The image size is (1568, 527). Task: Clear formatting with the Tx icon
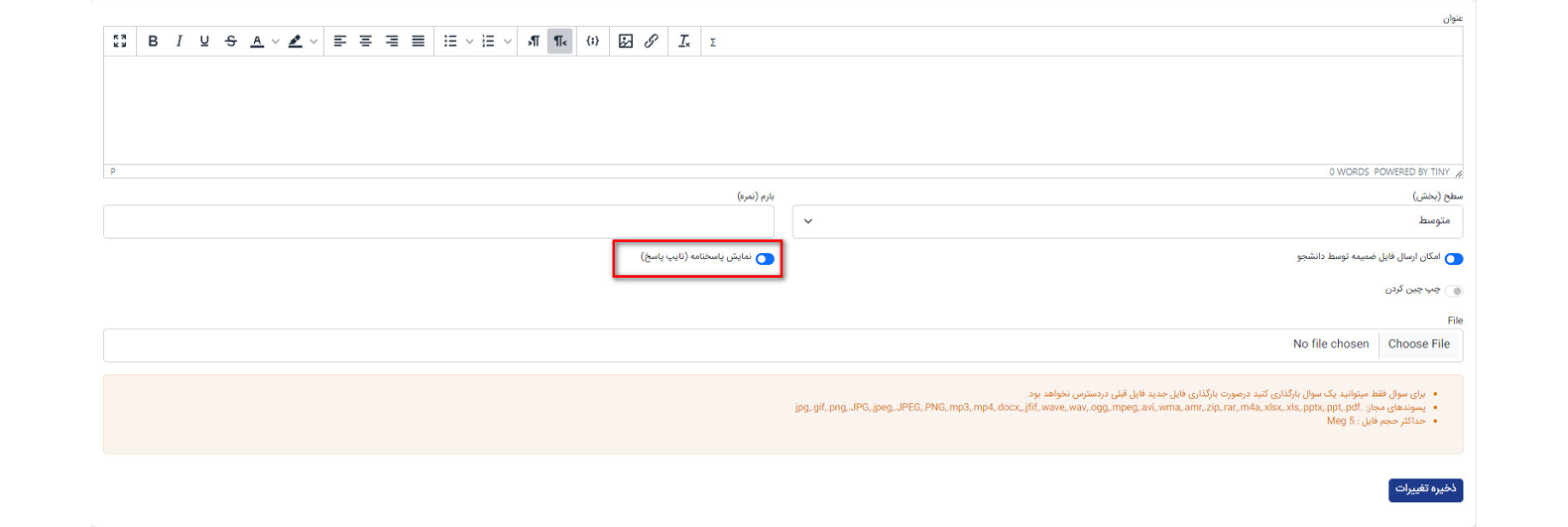coord(683,42)
